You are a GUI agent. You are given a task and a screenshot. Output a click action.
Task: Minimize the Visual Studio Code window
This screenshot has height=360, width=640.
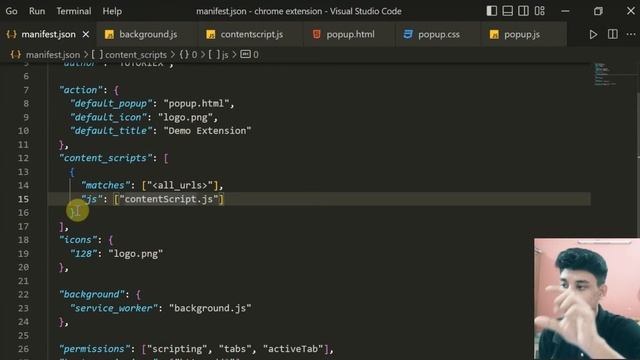[565, 11]
